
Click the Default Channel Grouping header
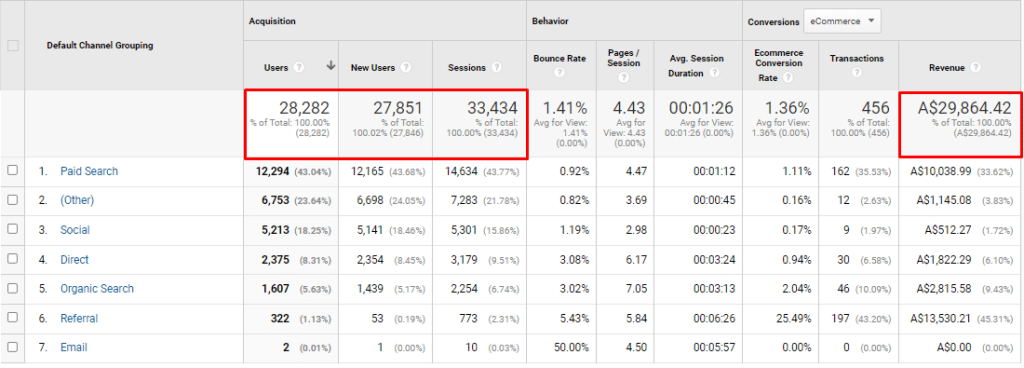click(x=100, y=46)
